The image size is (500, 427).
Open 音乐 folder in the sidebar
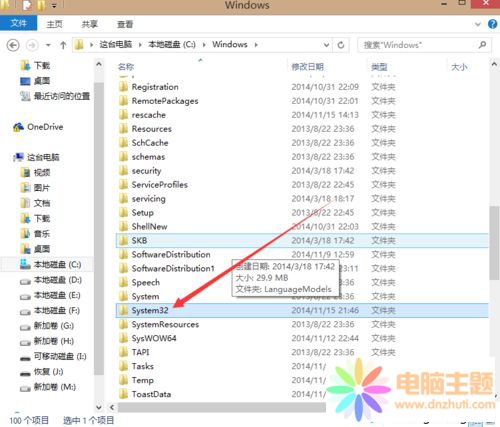(35, 234)
